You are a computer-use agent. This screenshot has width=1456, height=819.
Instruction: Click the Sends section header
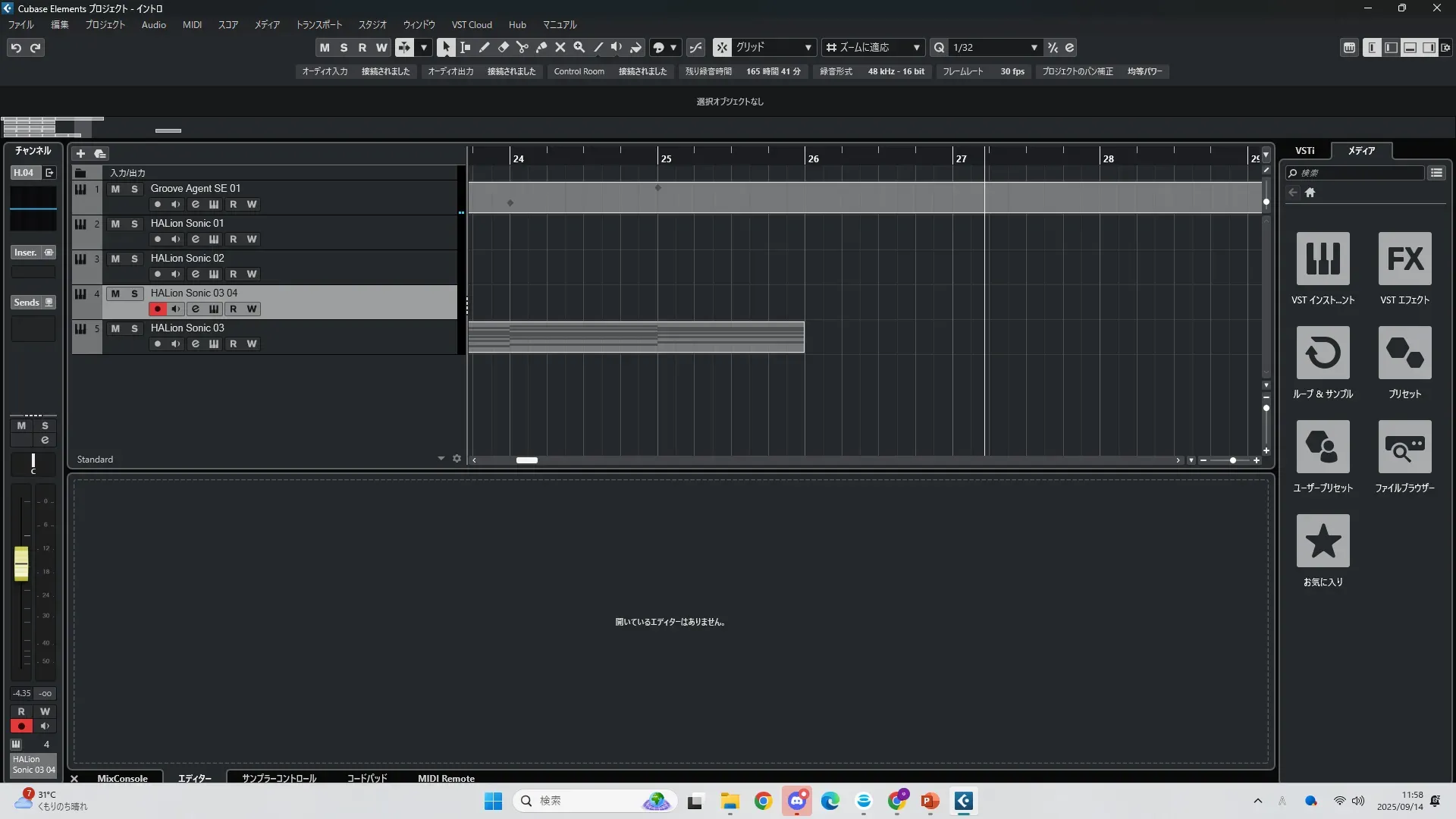27,302
